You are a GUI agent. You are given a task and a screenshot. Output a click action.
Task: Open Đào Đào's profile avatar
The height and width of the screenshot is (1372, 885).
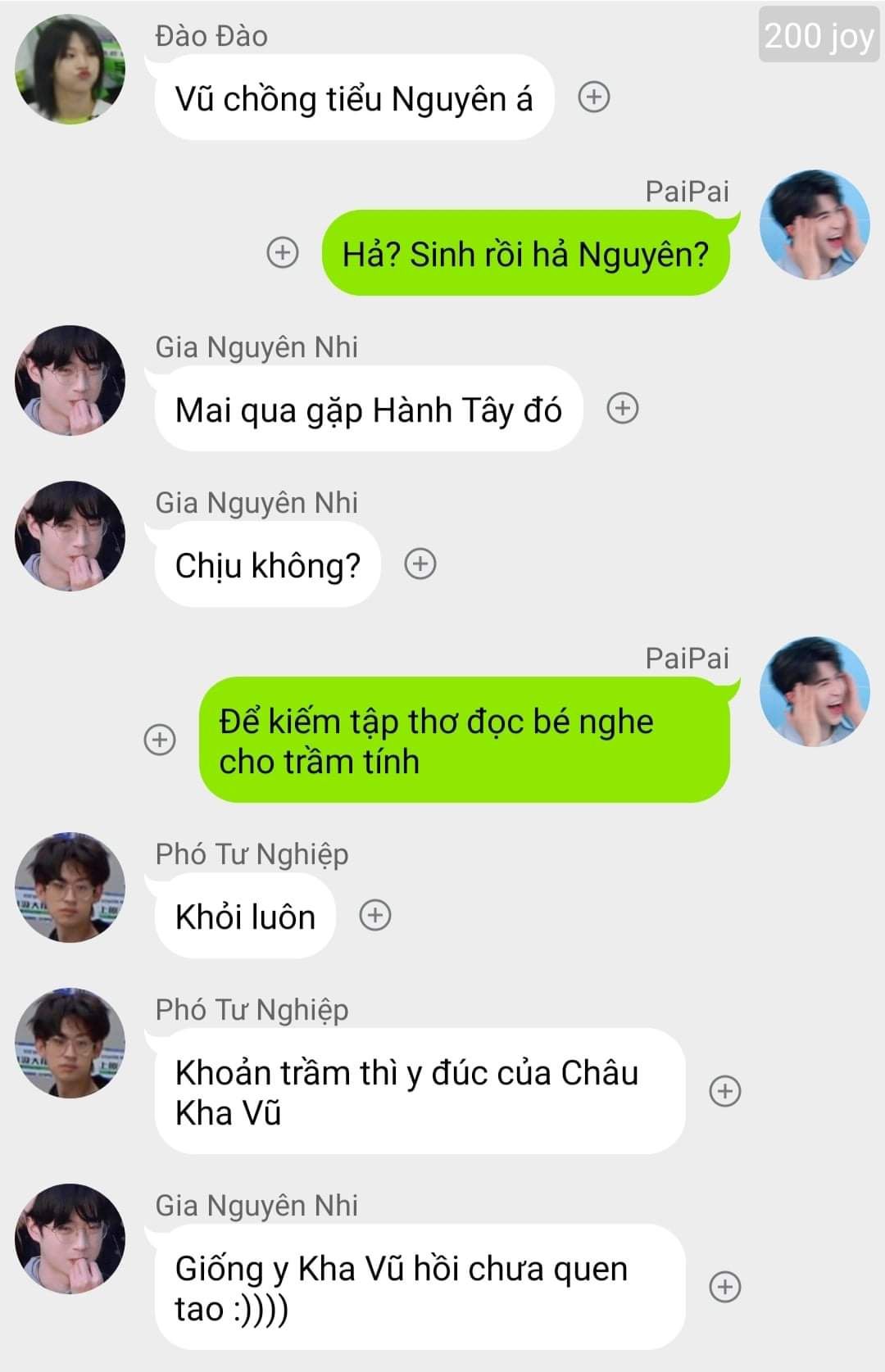pyautogui.click(x=70, y=70)
